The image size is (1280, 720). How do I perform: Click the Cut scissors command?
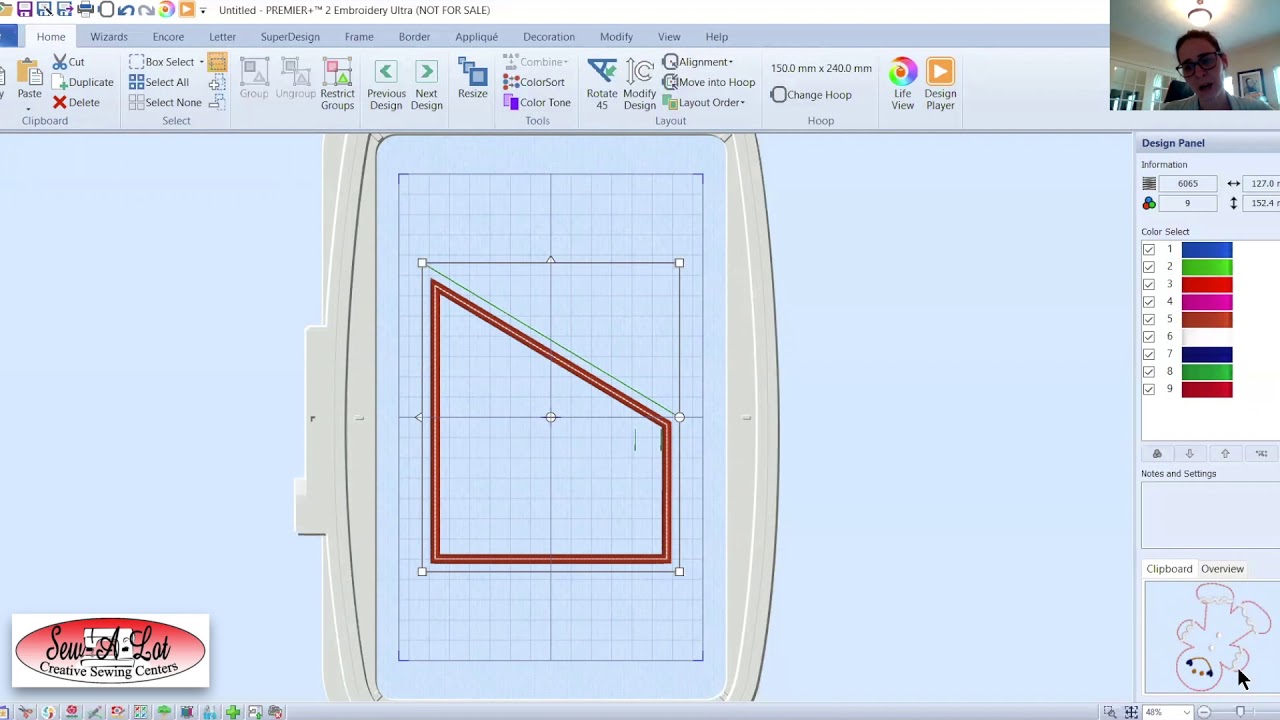coord(69,62)
